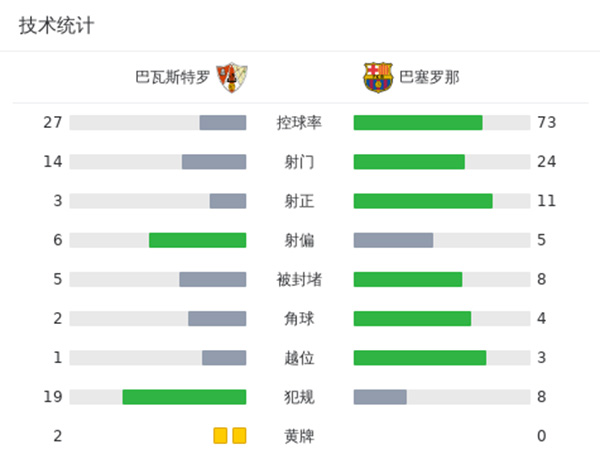Click the second yellow card icon
Viewport: 600px width, 459px height.
(x=239, y=436)
